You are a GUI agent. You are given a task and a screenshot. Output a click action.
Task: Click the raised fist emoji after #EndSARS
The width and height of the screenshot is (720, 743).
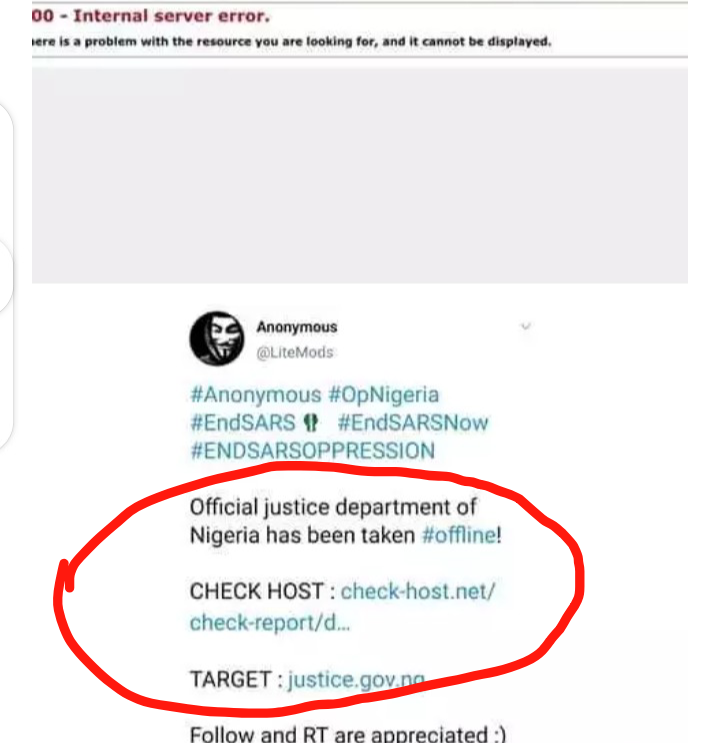310,422
